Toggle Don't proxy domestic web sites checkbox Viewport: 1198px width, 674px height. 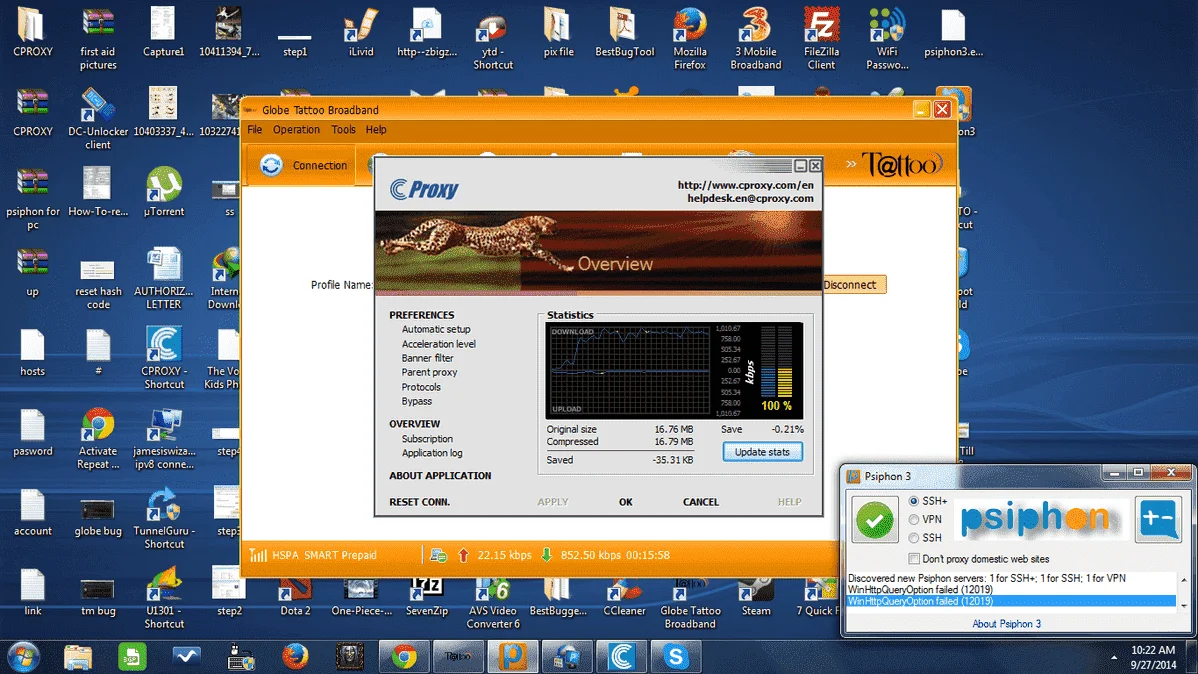tap(914, 559)
